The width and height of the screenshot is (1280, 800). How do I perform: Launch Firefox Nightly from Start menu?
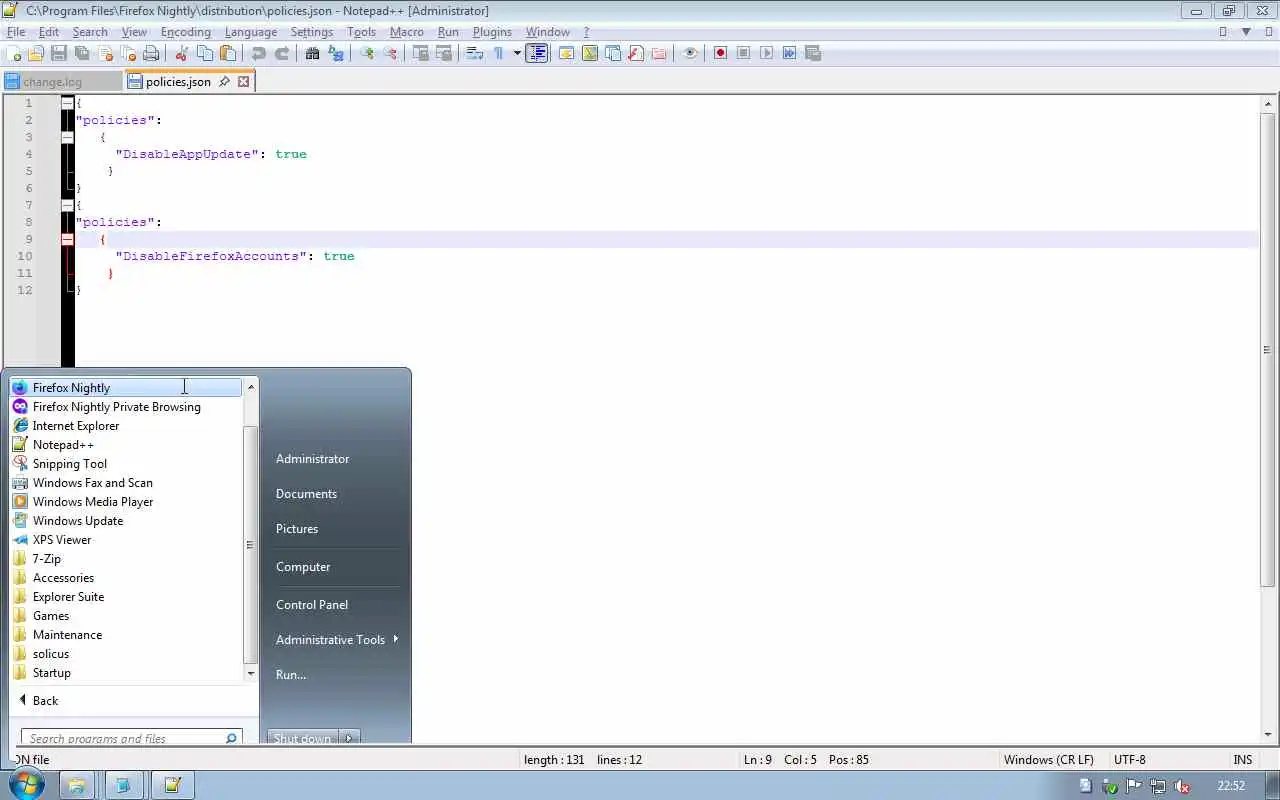(127, 388)
